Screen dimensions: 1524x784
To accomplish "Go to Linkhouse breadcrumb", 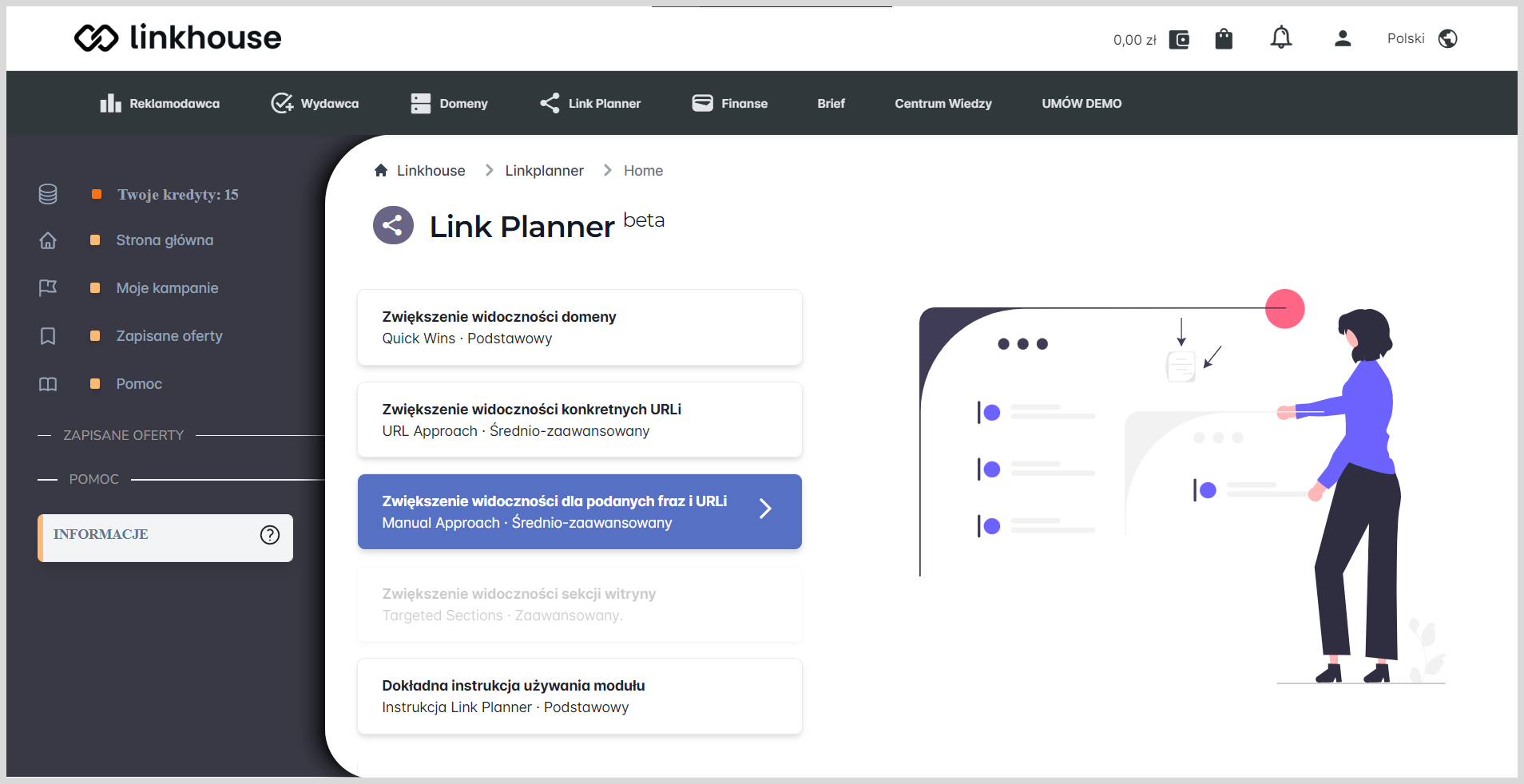I will [x=431, y=171].
